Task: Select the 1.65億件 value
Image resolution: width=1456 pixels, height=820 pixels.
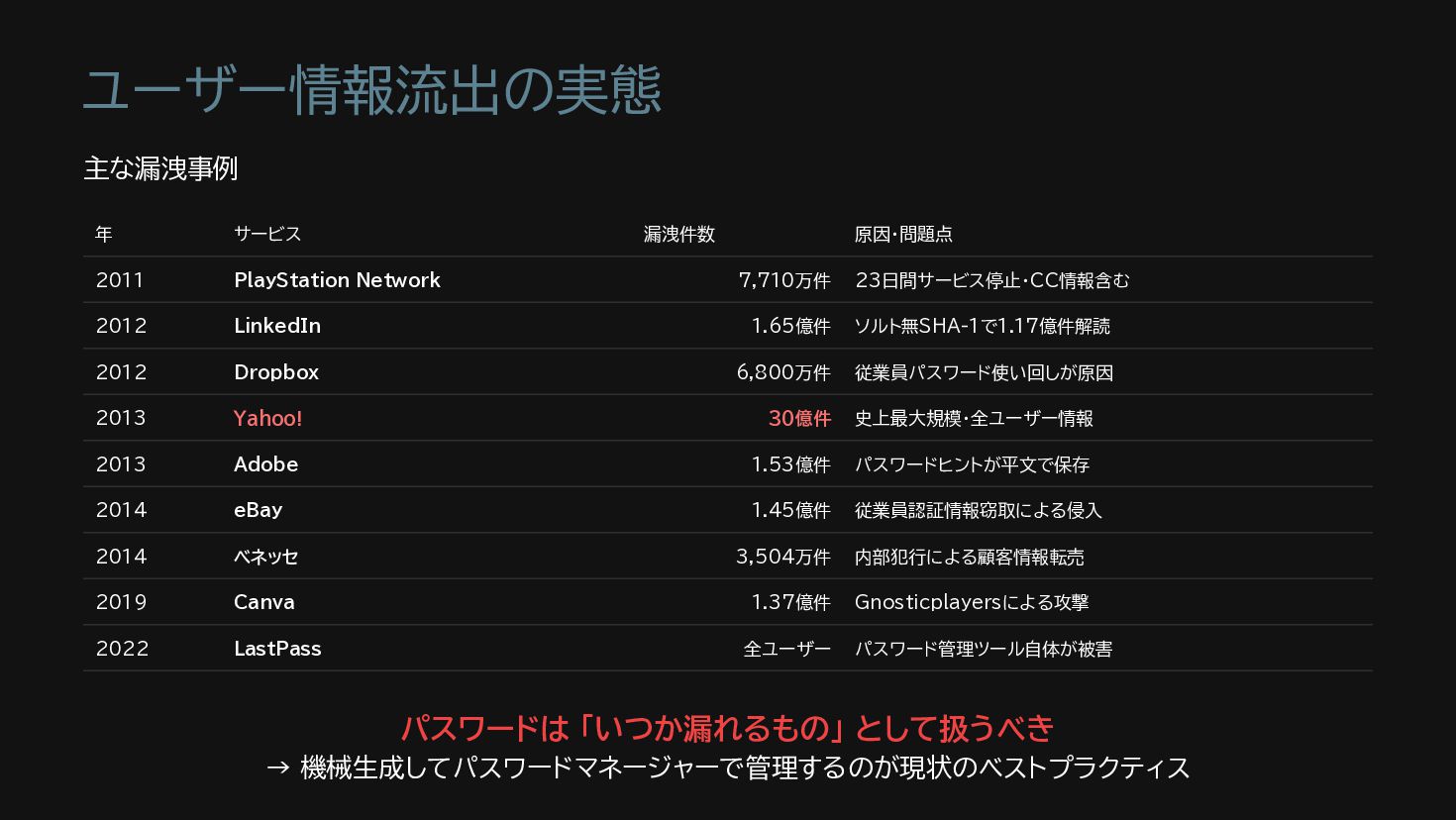Action: coord(791,326)
